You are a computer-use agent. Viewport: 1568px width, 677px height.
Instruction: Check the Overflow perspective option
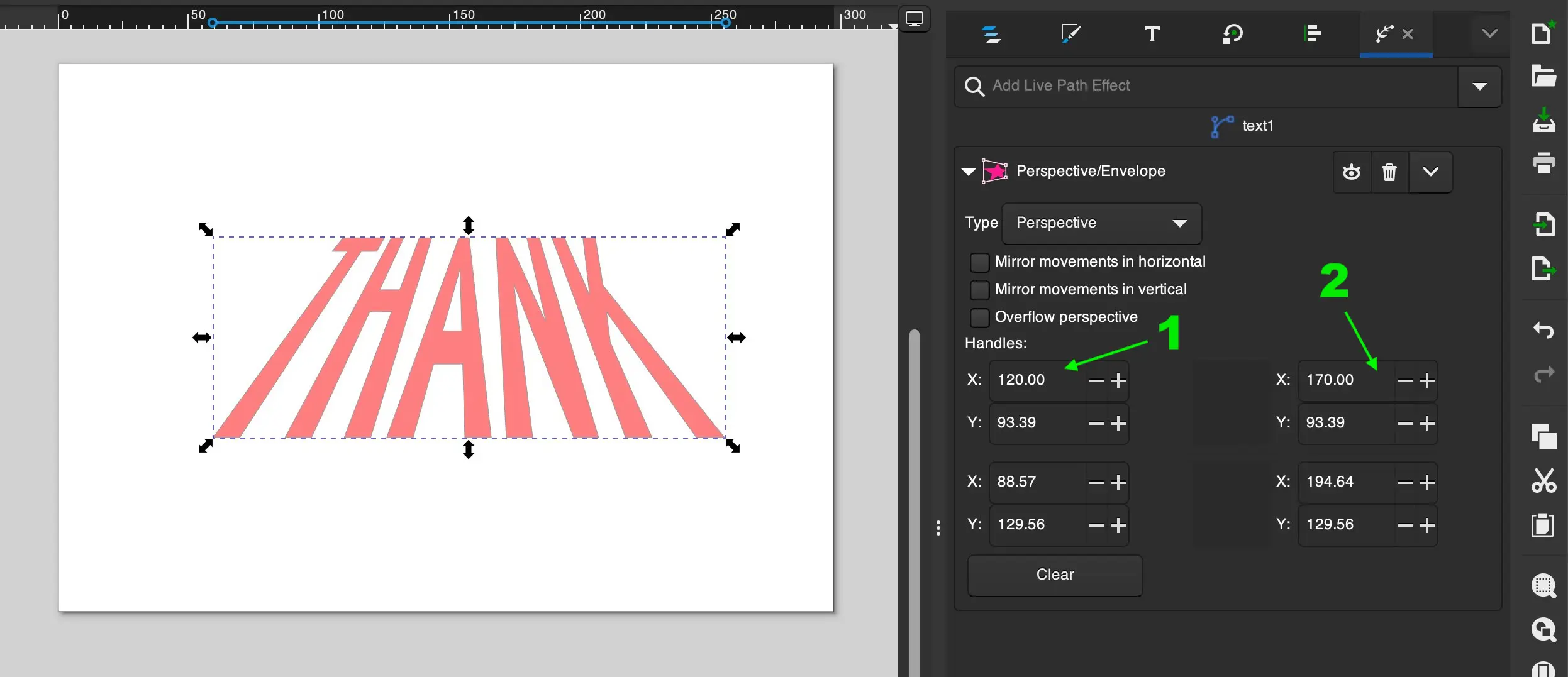pos(979,317)
